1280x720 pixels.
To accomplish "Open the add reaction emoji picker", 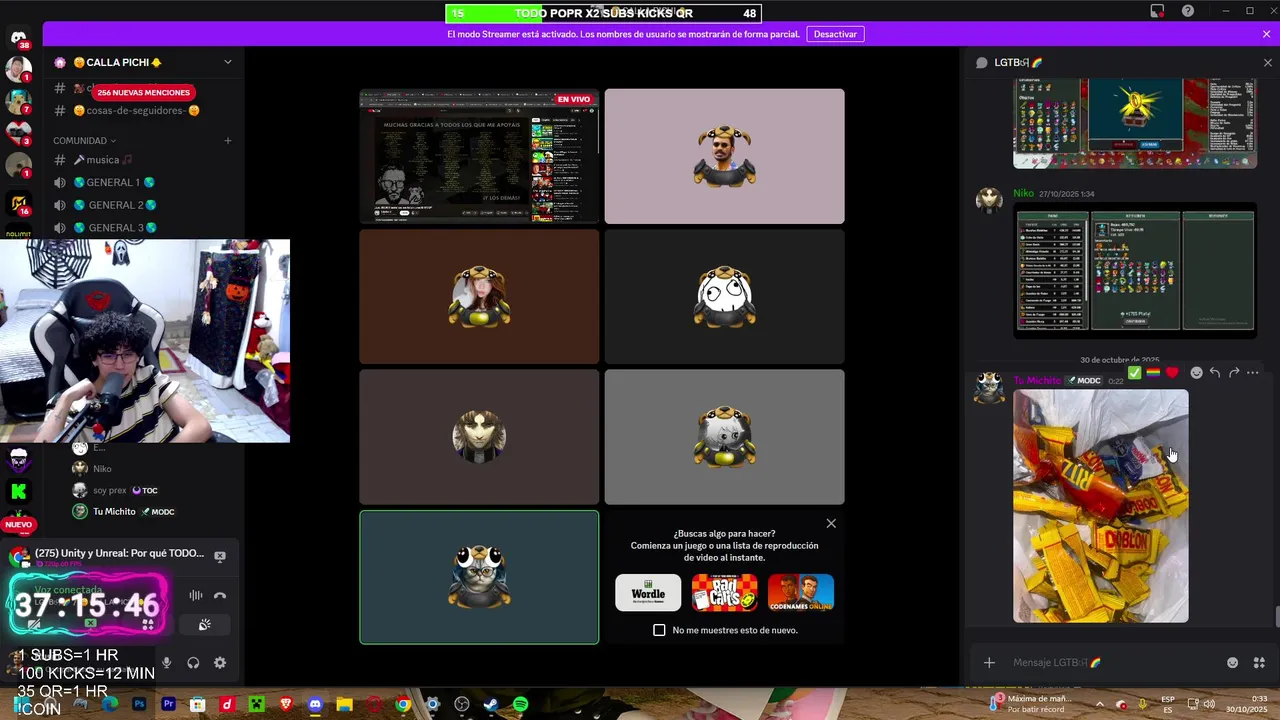I will 1196,373.
